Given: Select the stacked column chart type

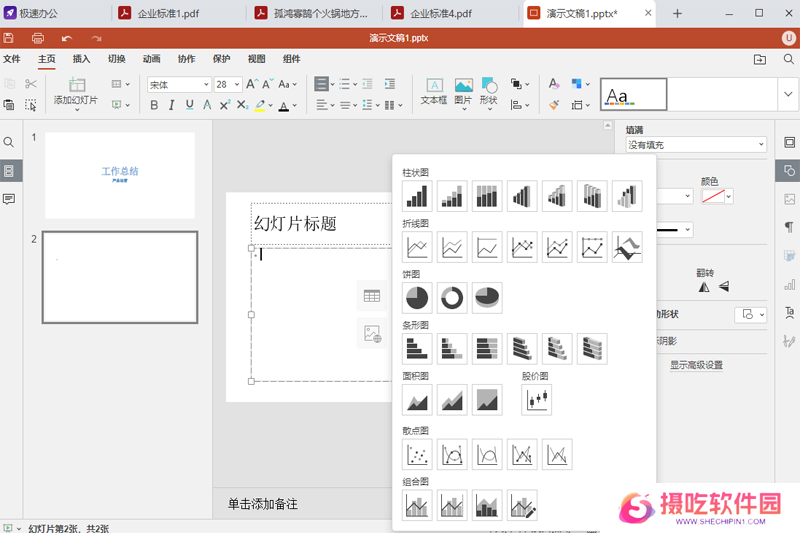Looking at the screenshot, I should [x=452, y=196].
